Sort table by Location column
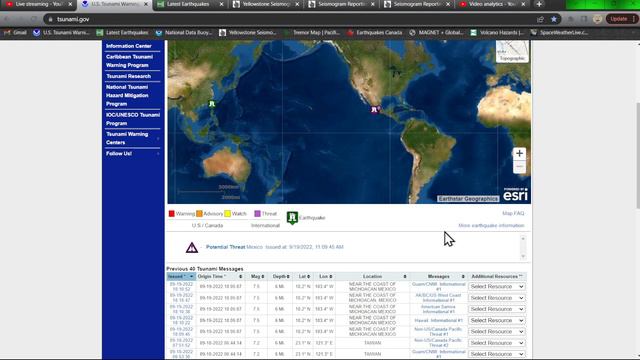Image resolution: width=640 pixels, height=360 pixels. click(372, 276)
